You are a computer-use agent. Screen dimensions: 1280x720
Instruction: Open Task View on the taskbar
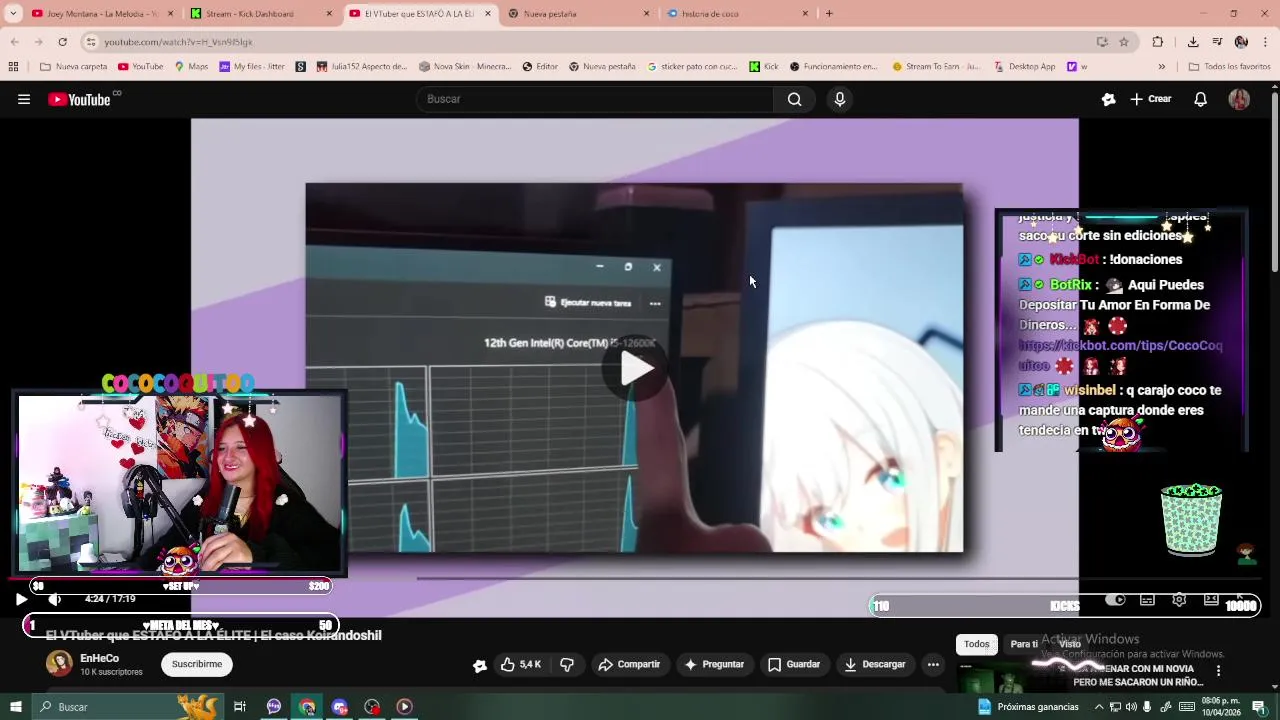click(240, 707)
